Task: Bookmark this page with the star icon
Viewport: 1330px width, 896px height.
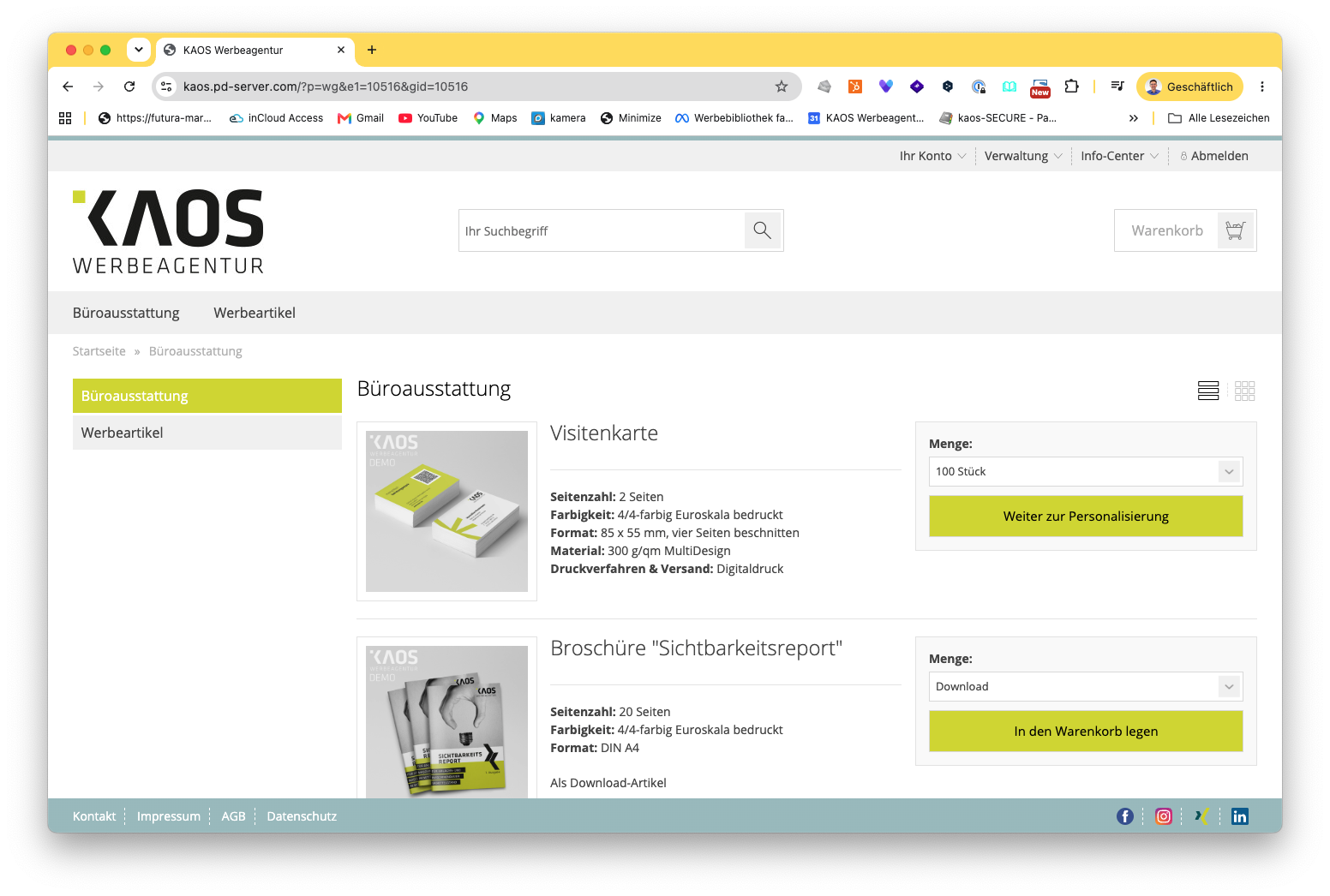Action: click(x=782, y=87)
